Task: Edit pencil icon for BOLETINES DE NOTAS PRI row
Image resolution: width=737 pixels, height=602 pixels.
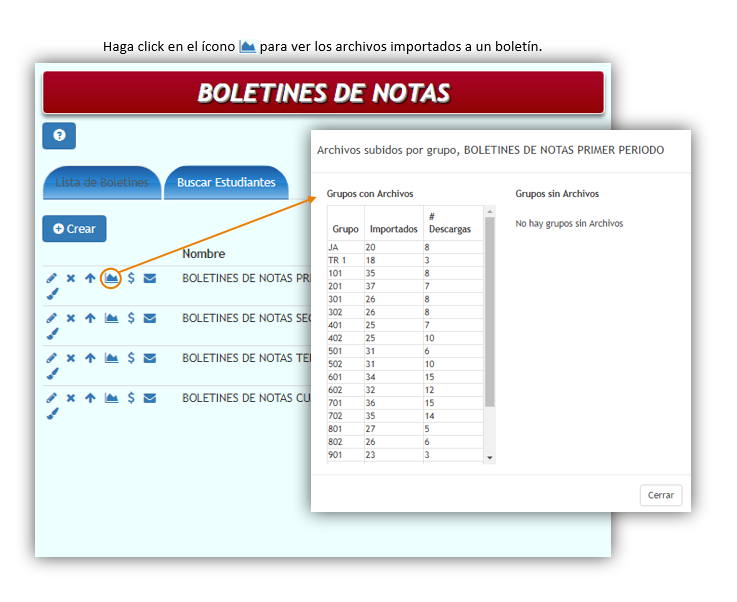Action: 51,278
